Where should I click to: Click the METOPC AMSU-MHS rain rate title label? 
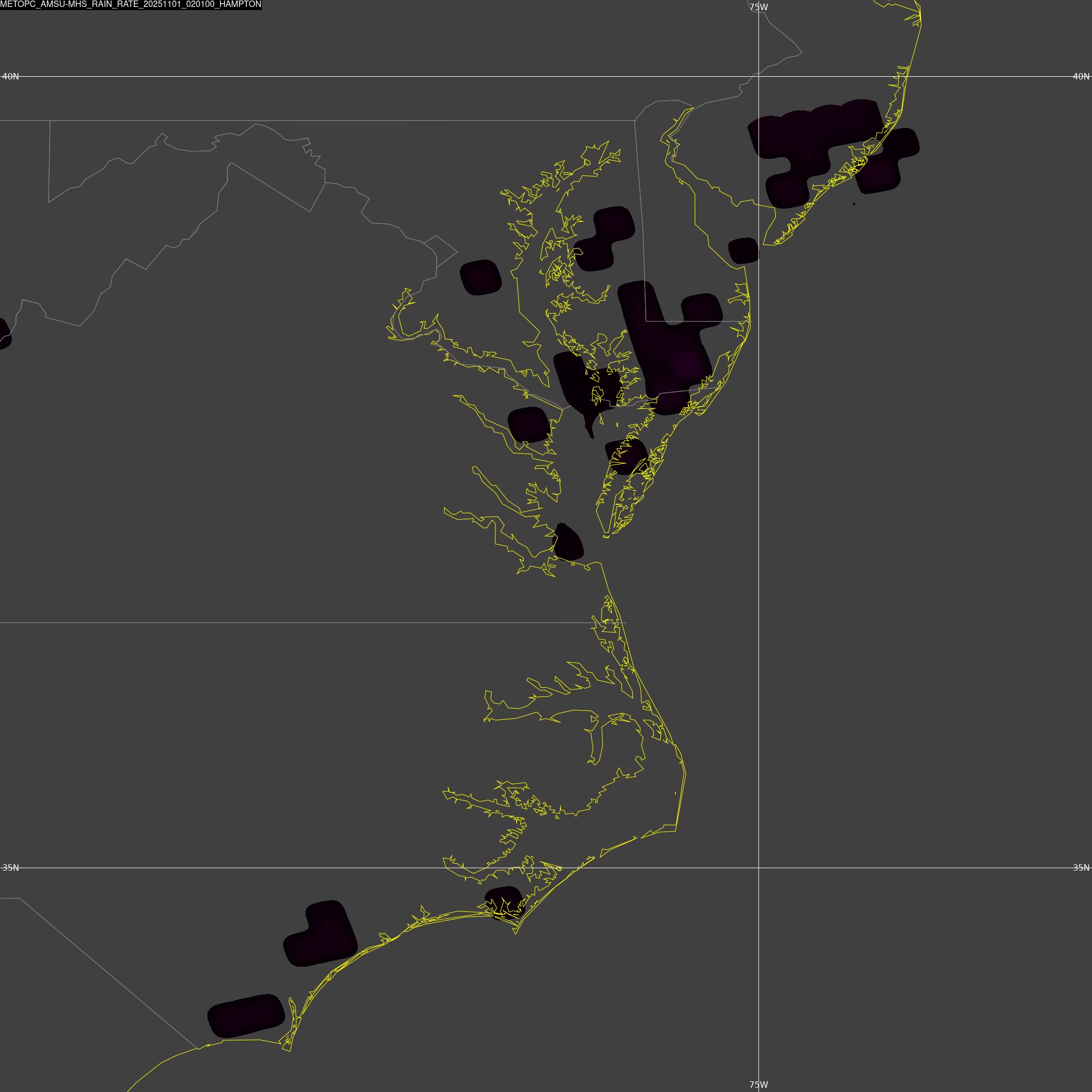tap(131, 4)
